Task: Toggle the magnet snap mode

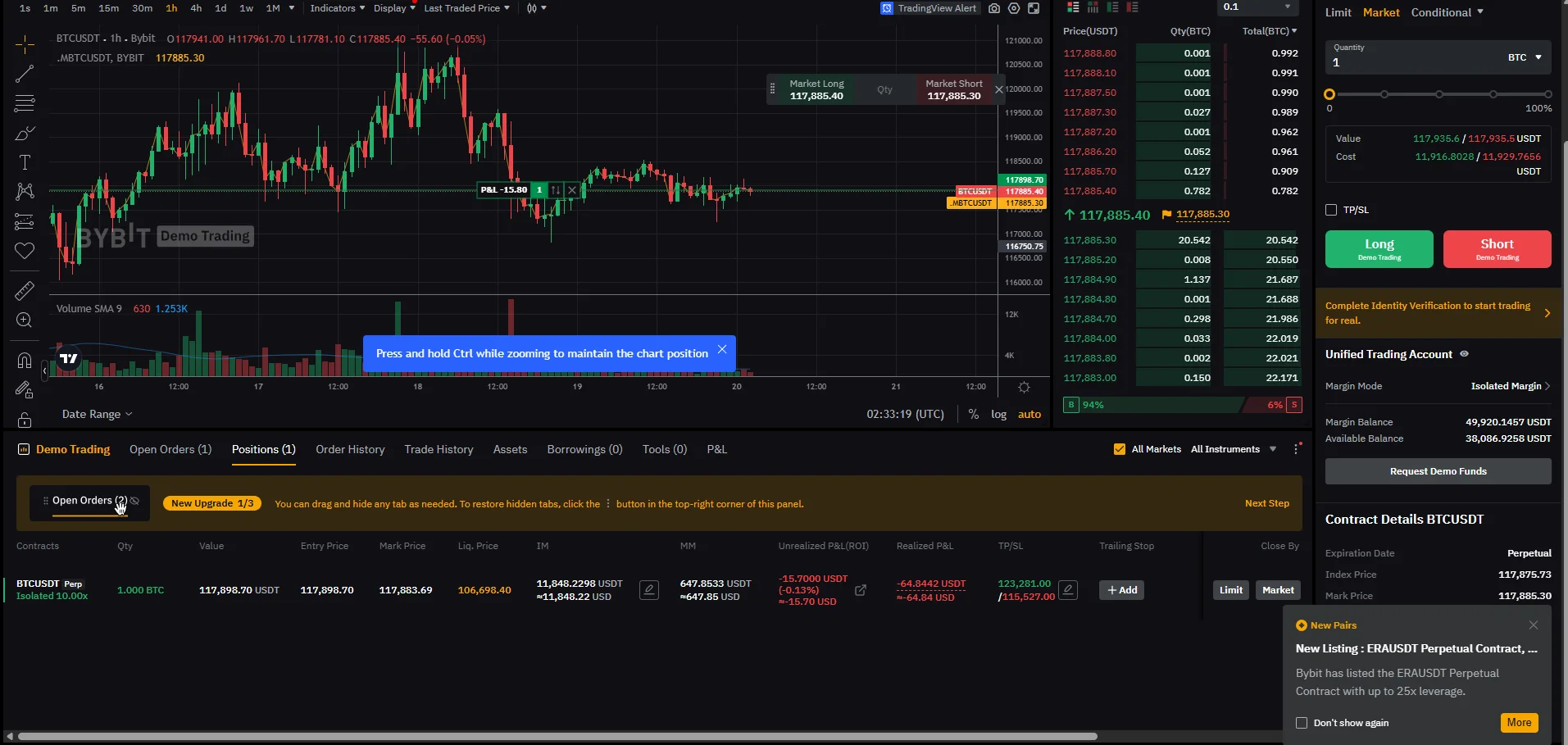Action: point(25,360)
